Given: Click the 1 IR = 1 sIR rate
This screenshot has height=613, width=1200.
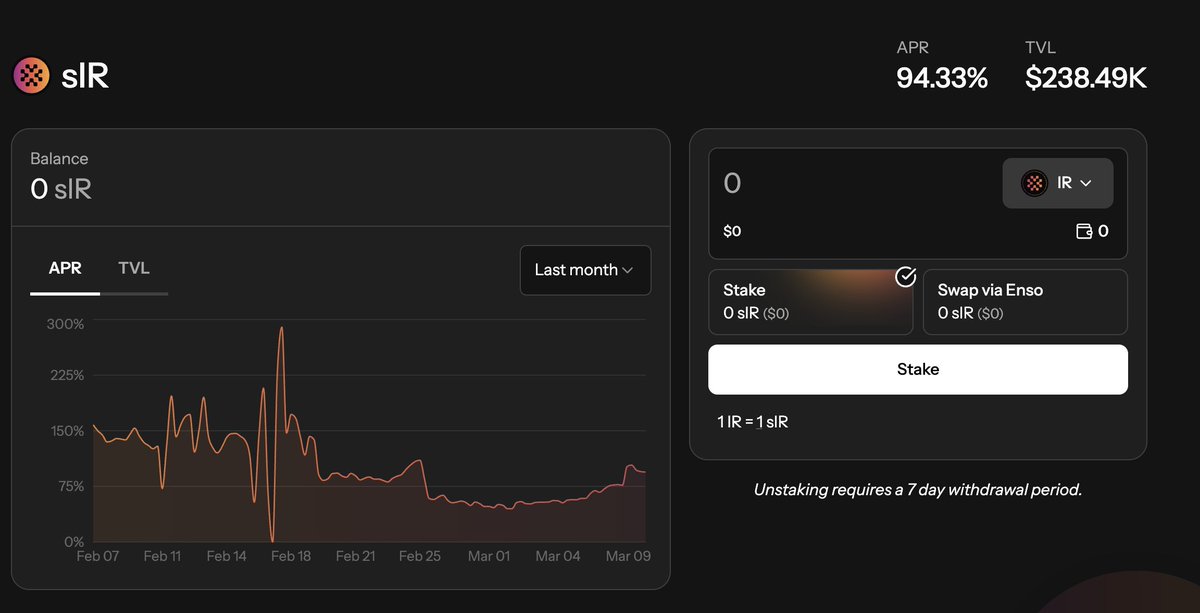Looking at the screenshot, I should (753, 421).
